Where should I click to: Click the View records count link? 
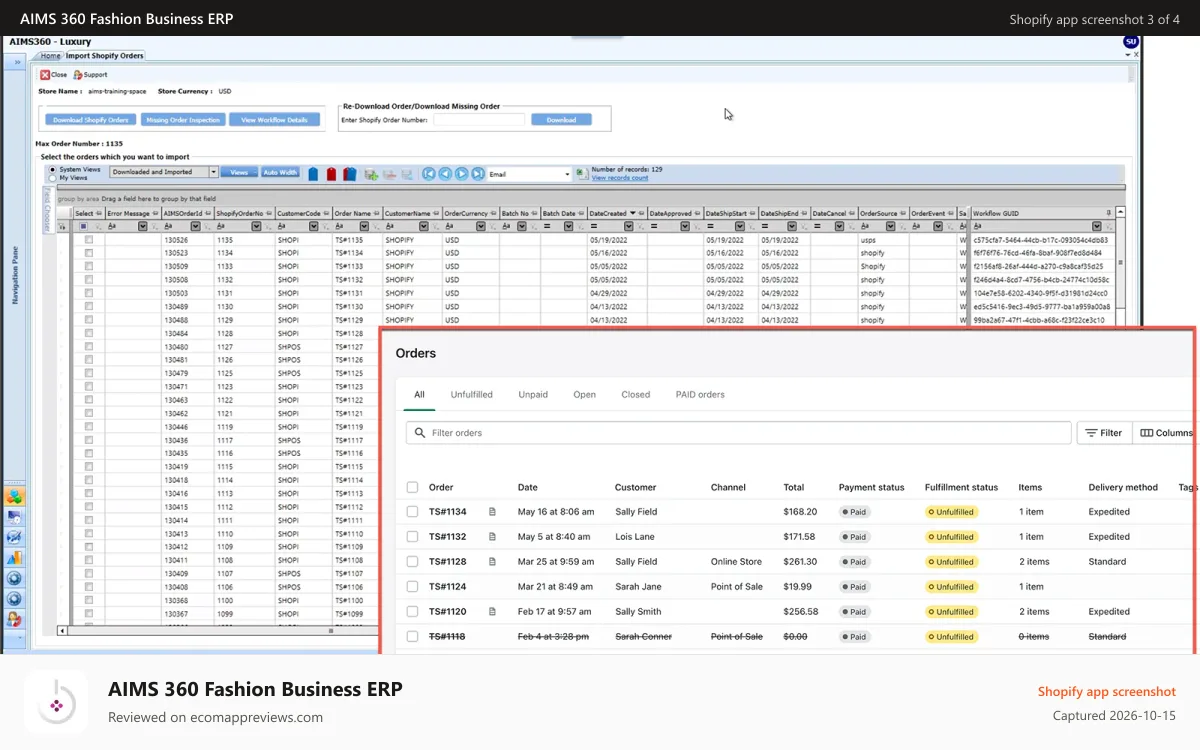(x=620, y=178)
